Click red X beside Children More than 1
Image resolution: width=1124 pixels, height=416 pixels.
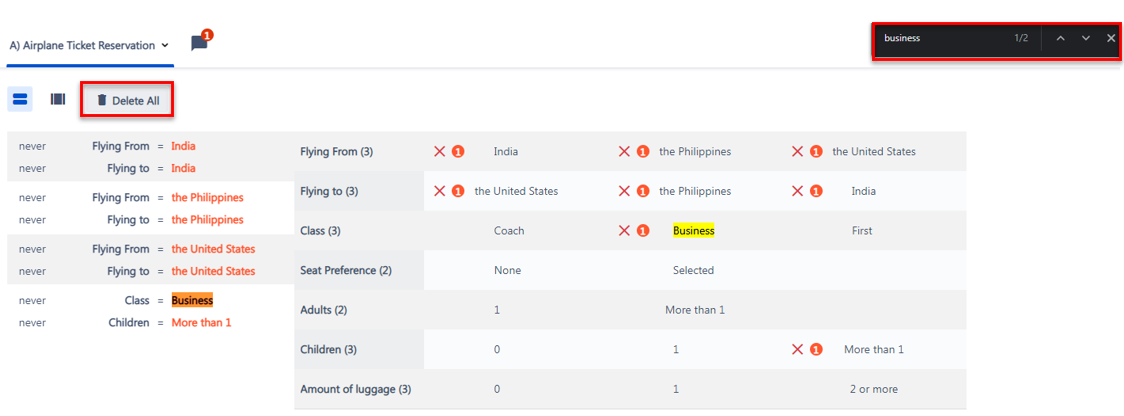pos(796,349)
